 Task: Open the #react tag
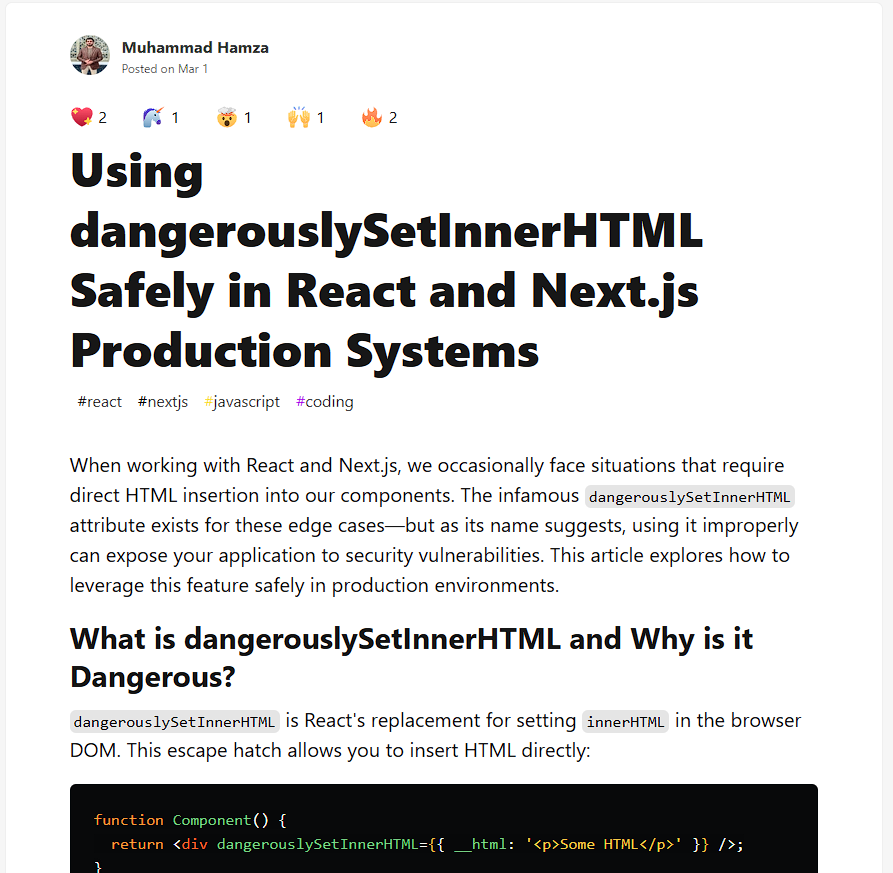click(x=99, y=402)
